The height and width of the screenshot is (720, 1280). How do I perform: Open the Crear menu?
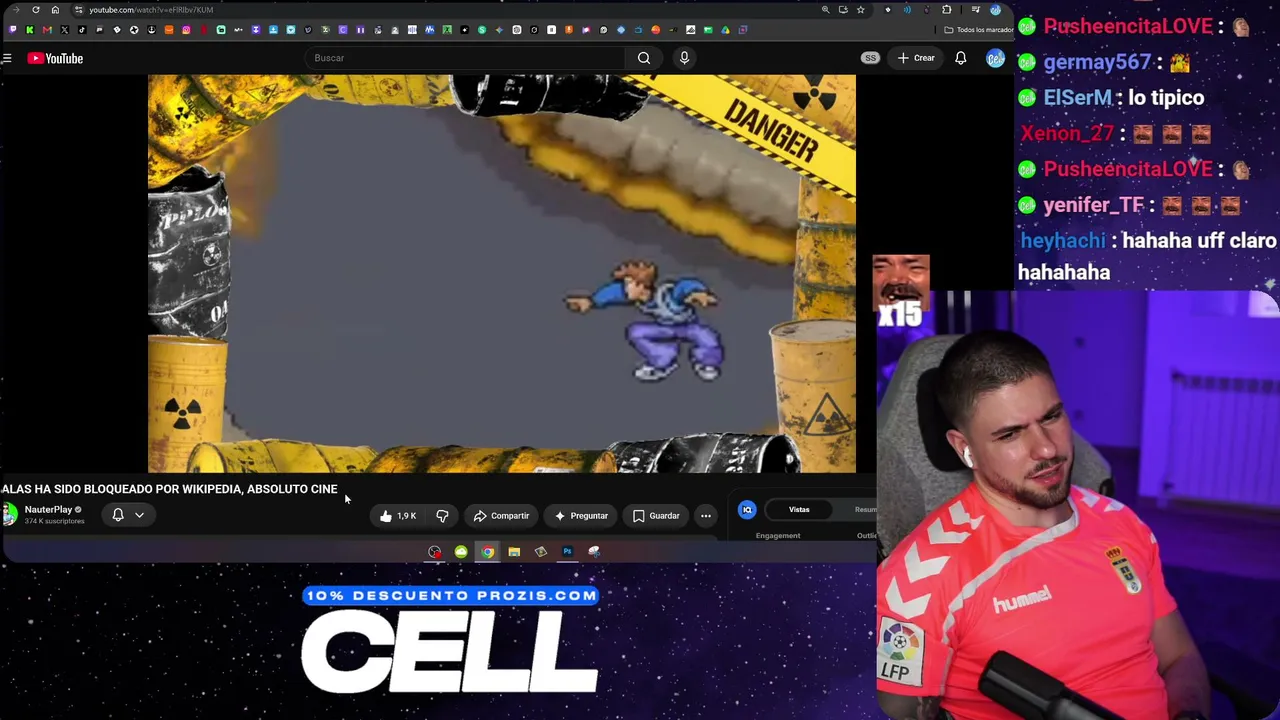[916, 58]
